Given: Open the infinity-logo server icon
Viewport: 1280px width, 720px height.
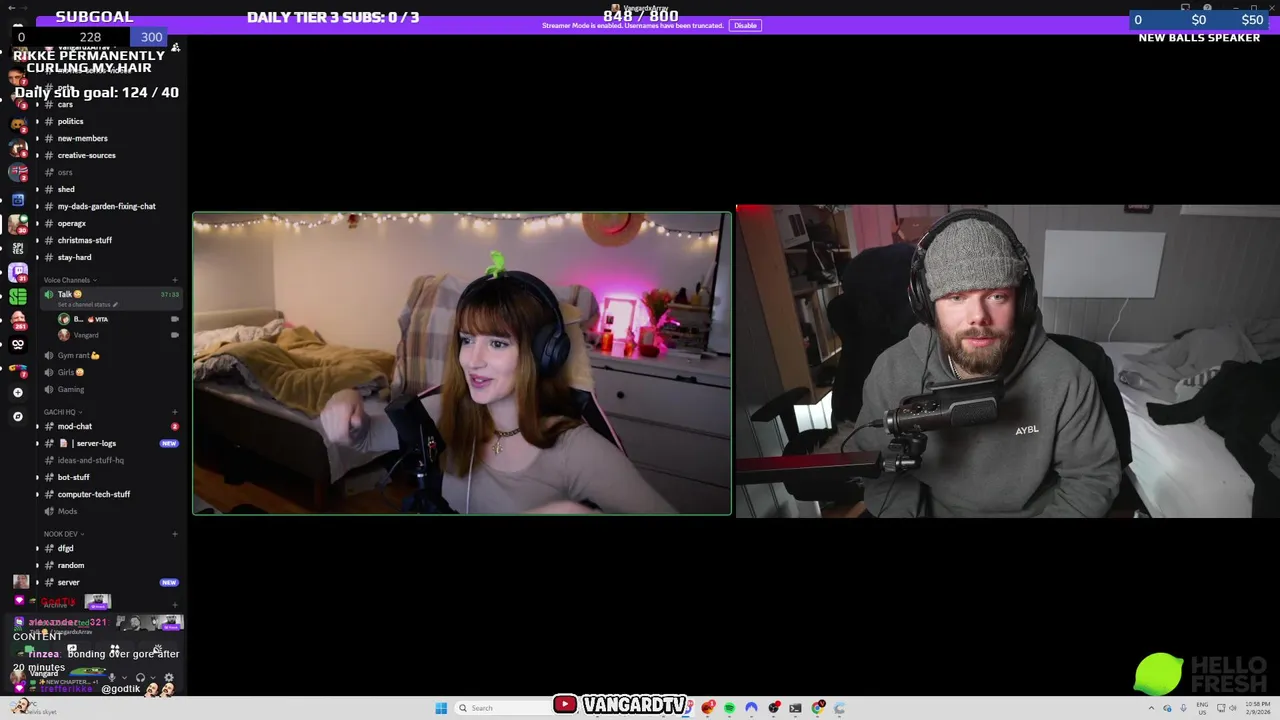Looking at the screenshot, I should coord(18,344).
